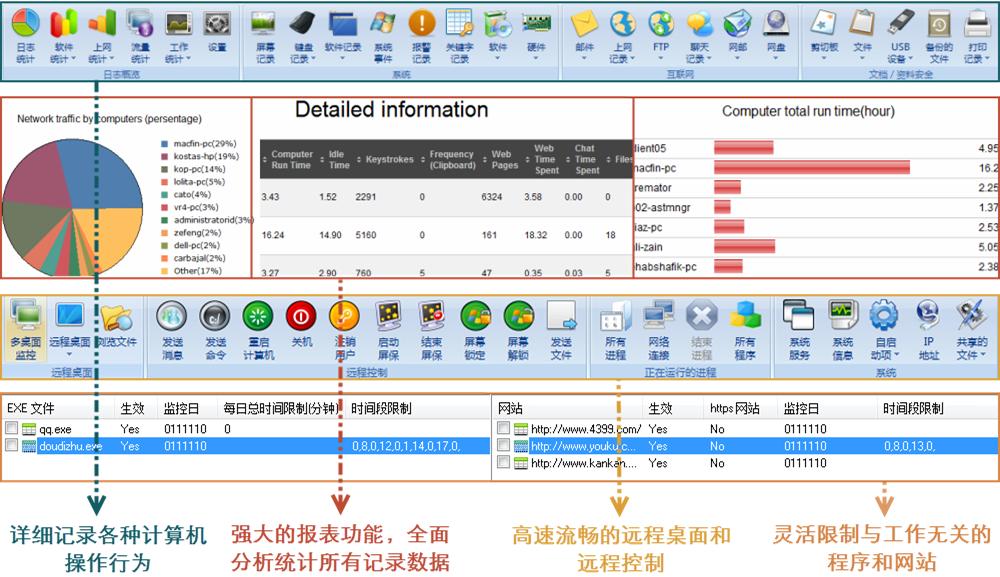Click the 结束进程 end process icon
Screen dimensions: 1000x577
pos(702,316)
